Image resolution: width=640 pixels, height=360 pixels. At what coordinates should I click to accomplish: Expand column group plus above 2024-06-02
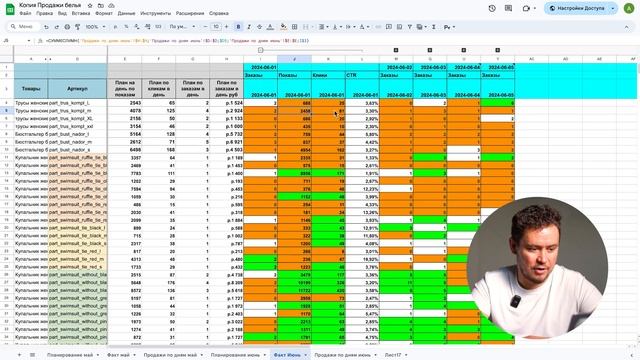pyautogui.click(x=396, y=50)
